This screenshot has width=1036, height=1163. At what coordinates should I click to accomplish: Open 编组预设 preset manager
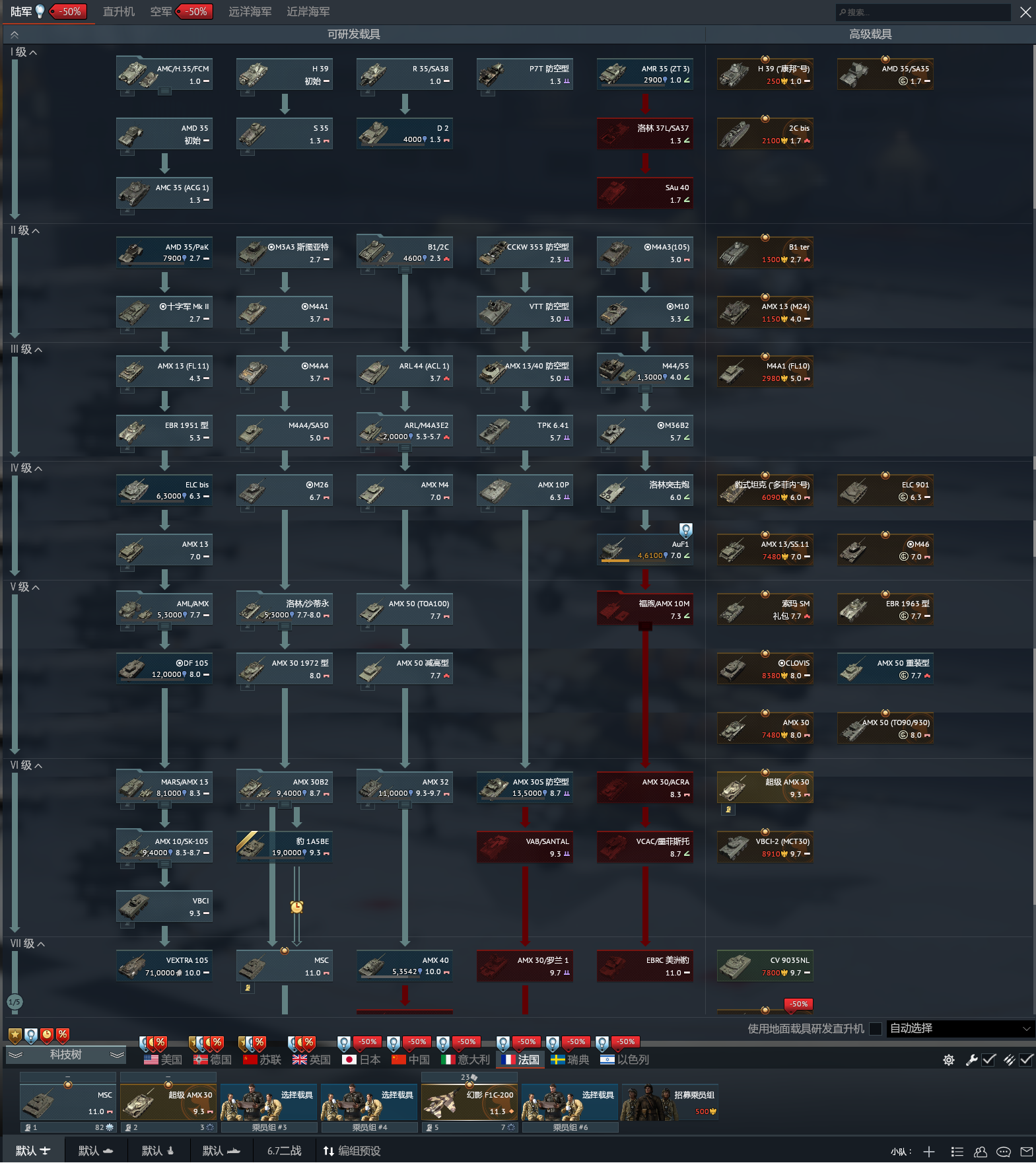pyautogui.click(x=352, y=1151)
